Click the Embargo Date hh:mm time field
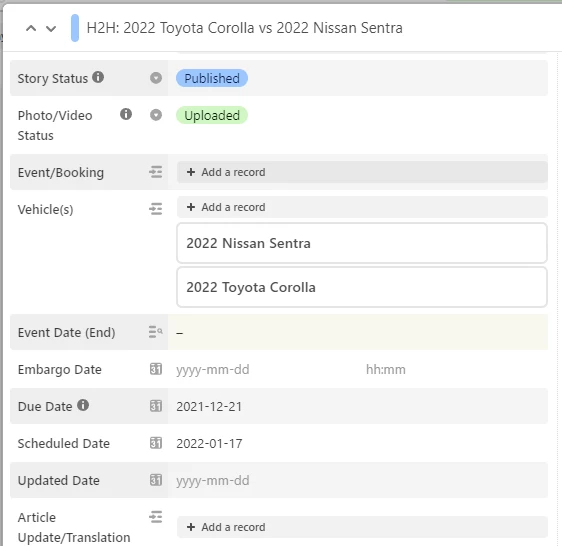Viewport: 562px width, 546px height. click(x=386, y=369)
